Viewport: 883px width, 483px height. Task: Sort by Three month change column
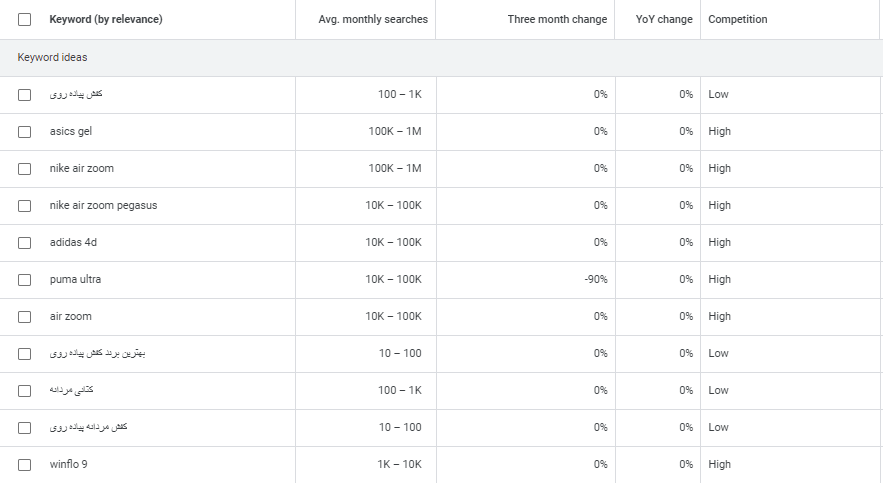(557, 20)
